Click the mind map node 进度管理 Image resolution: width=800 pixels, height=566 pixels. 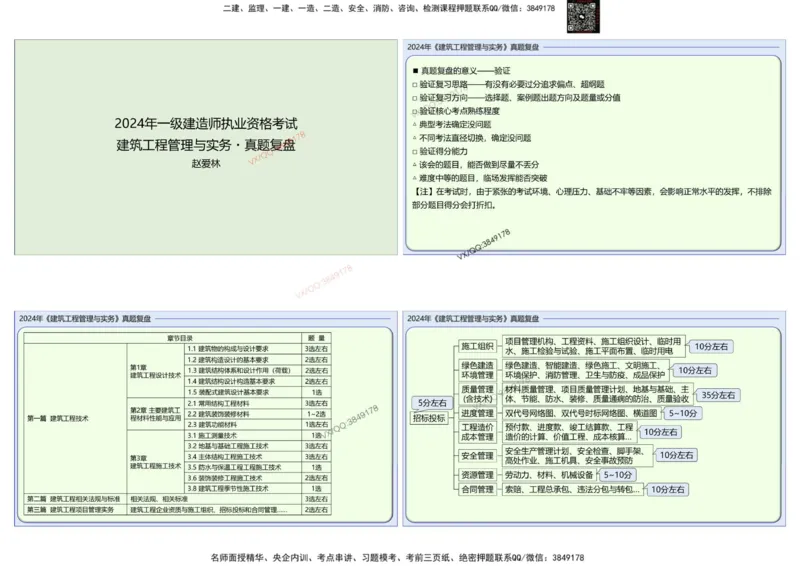[x=477, y=413]
